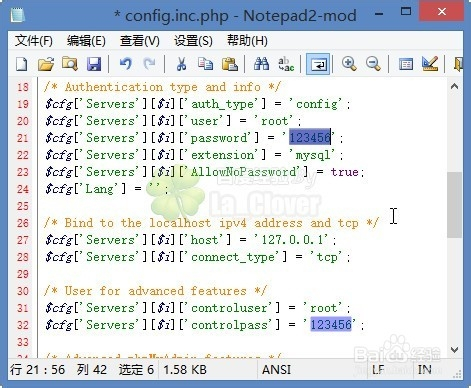Redo the last undone edit
The image size is (471, 388).
(x=149, y=64)
